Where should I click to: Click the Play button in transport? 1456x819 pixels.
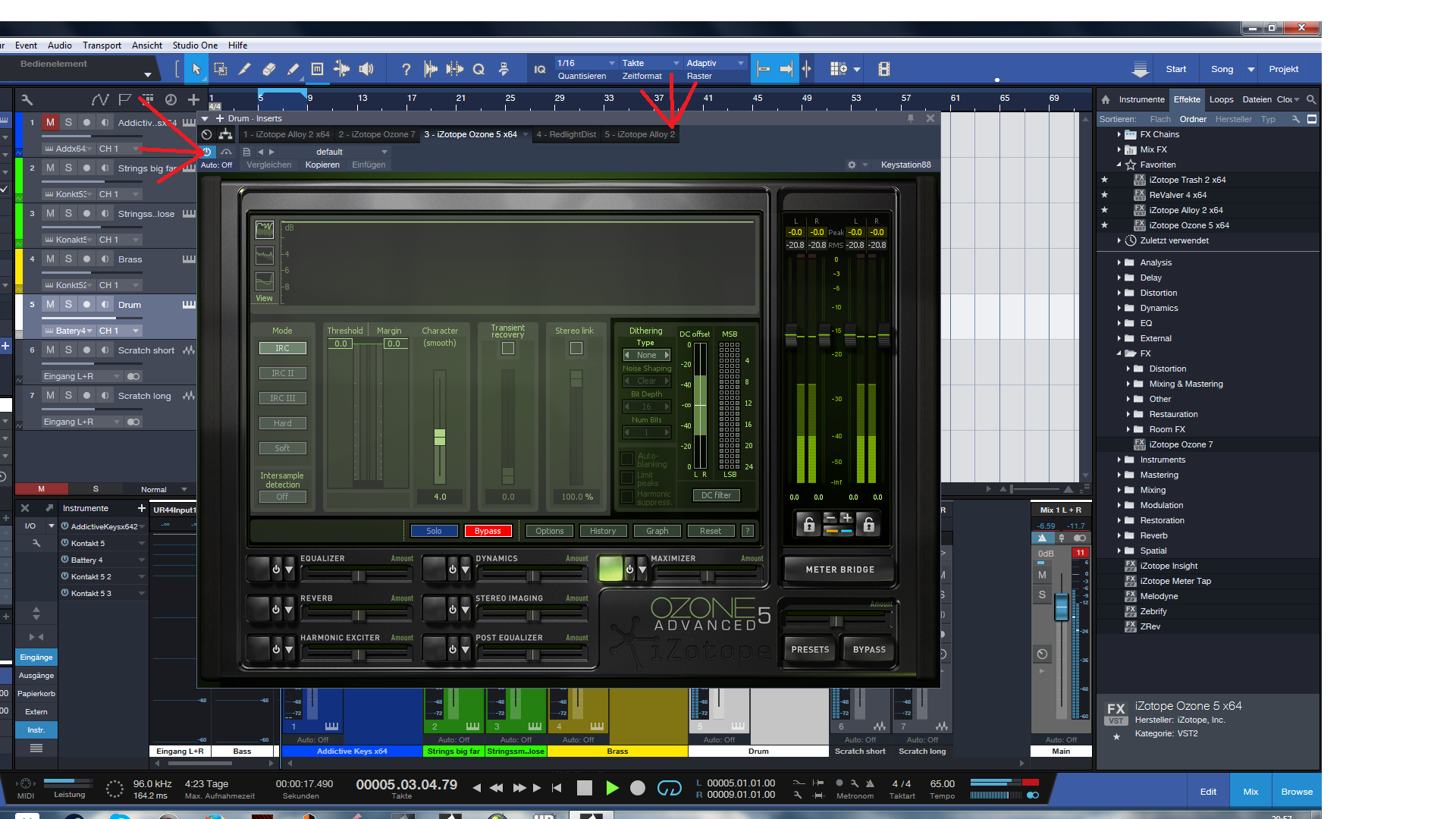point(612,788)
